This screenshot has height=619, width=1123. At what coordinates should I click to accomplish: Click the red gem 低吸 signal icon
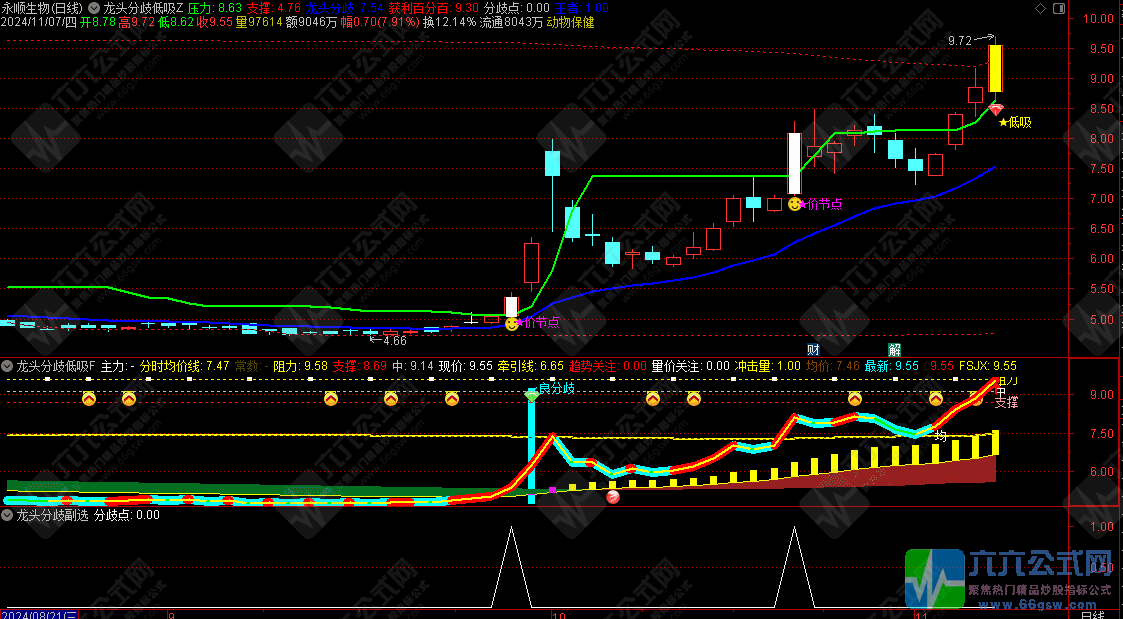tap(995, 109)
